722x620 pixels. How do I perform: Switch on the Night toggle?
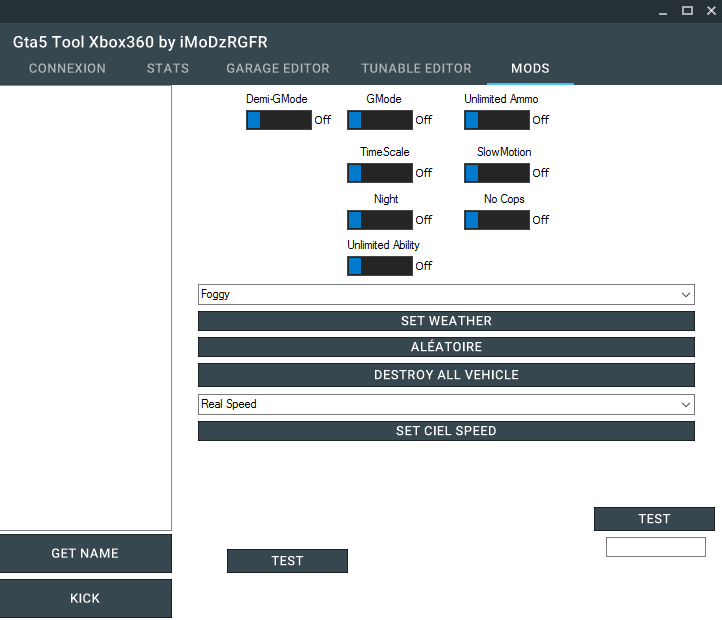tap(379, 220)
